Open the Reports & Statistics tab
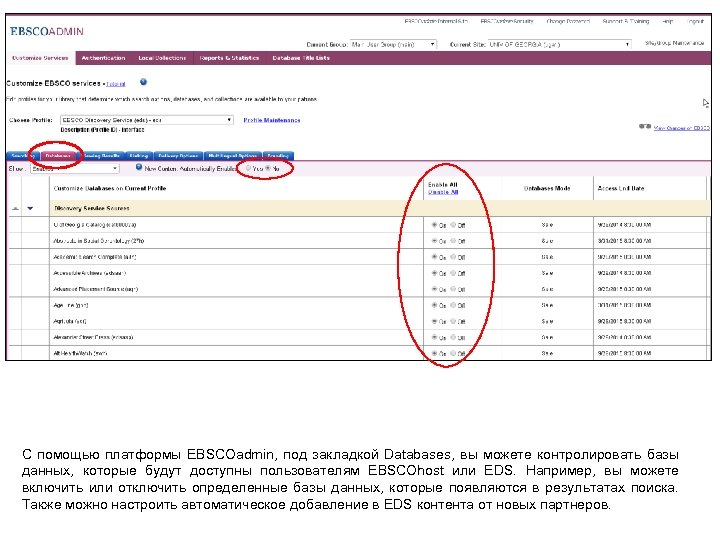Image resolution: width=720 pixels, height=540 pixels. [x=229, y=58]
